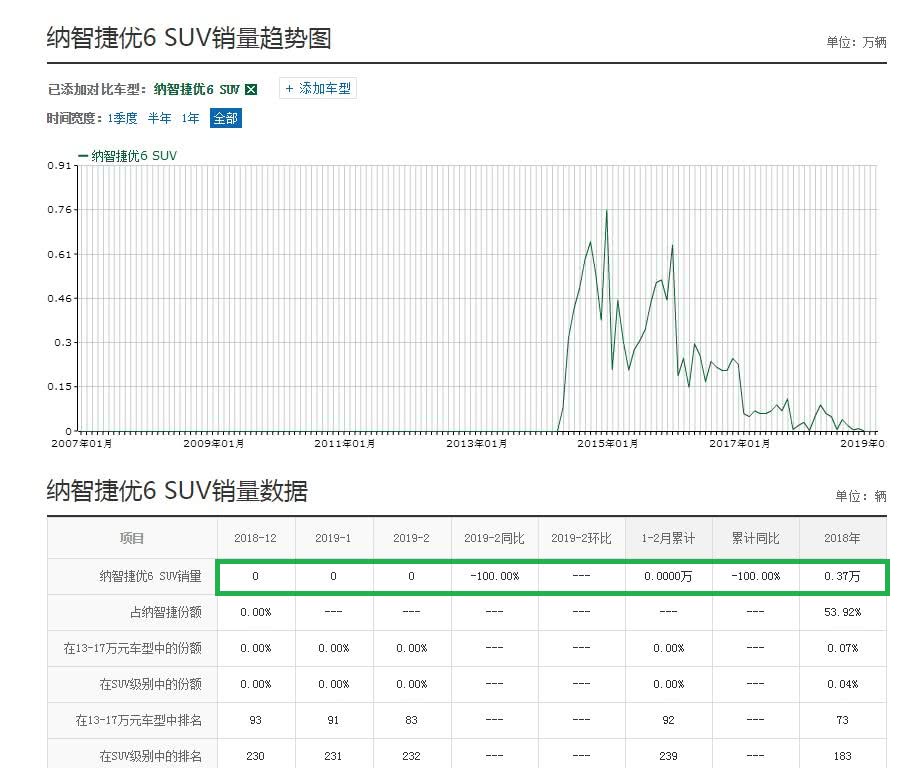Click the 在SUV级别中的排名 row label

tap(151, 756)
